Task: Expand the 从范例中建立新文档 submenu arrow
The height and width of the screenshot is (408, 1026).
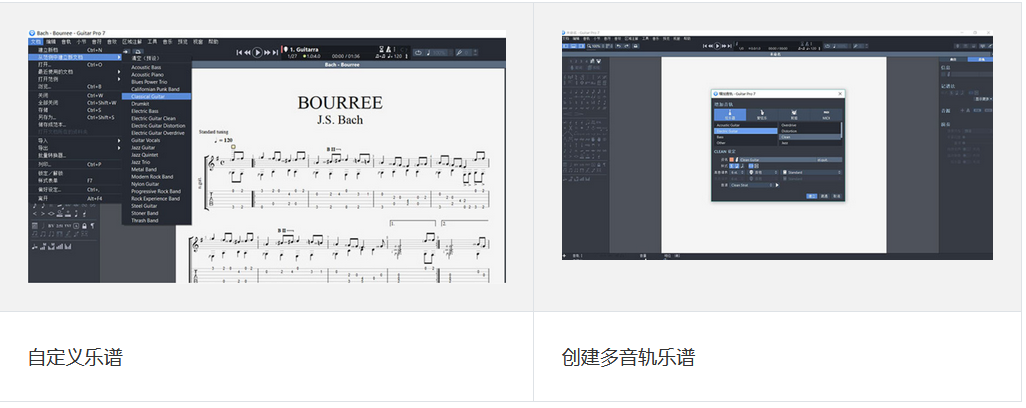Action: coord(118,57)
